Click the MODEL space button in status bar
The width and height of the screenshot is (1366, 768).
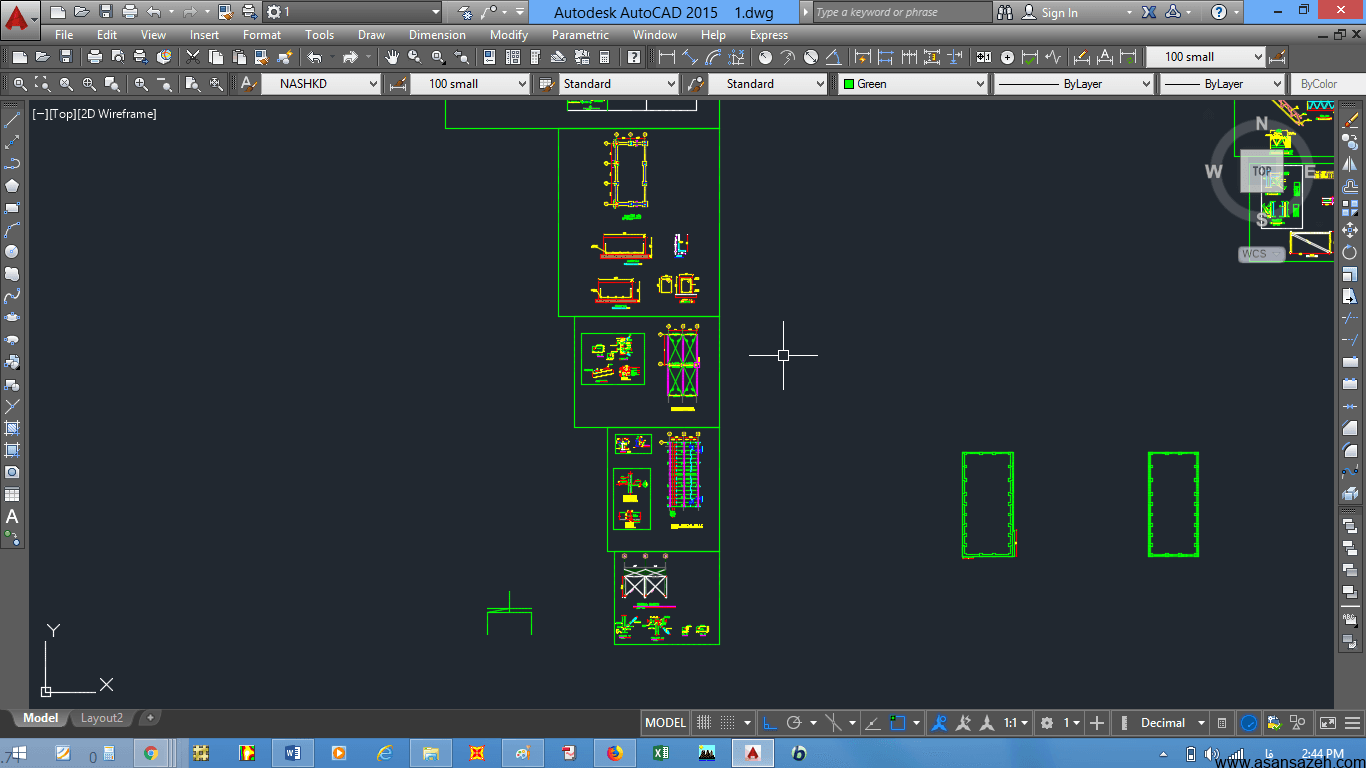coord(665,723)
